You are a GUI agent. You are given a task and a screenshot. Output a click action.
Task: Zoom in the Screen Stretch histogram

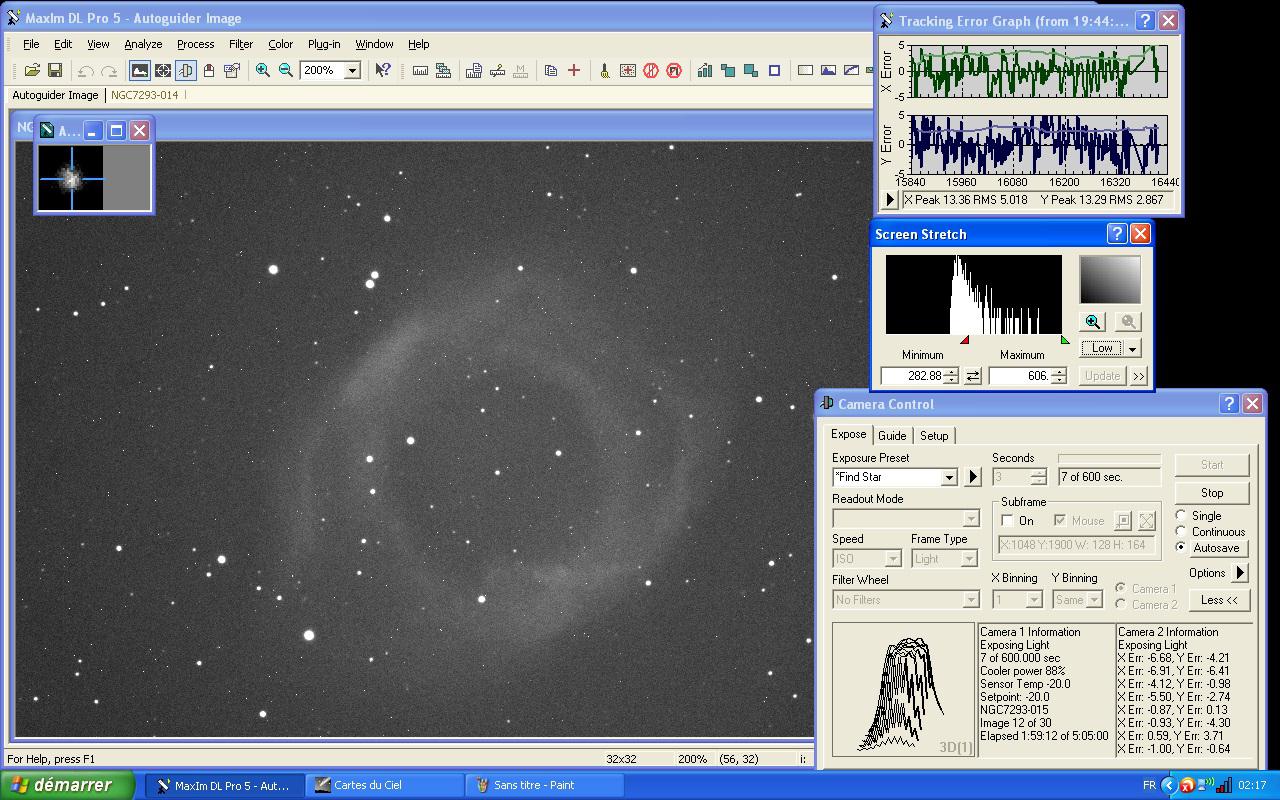1092,322
